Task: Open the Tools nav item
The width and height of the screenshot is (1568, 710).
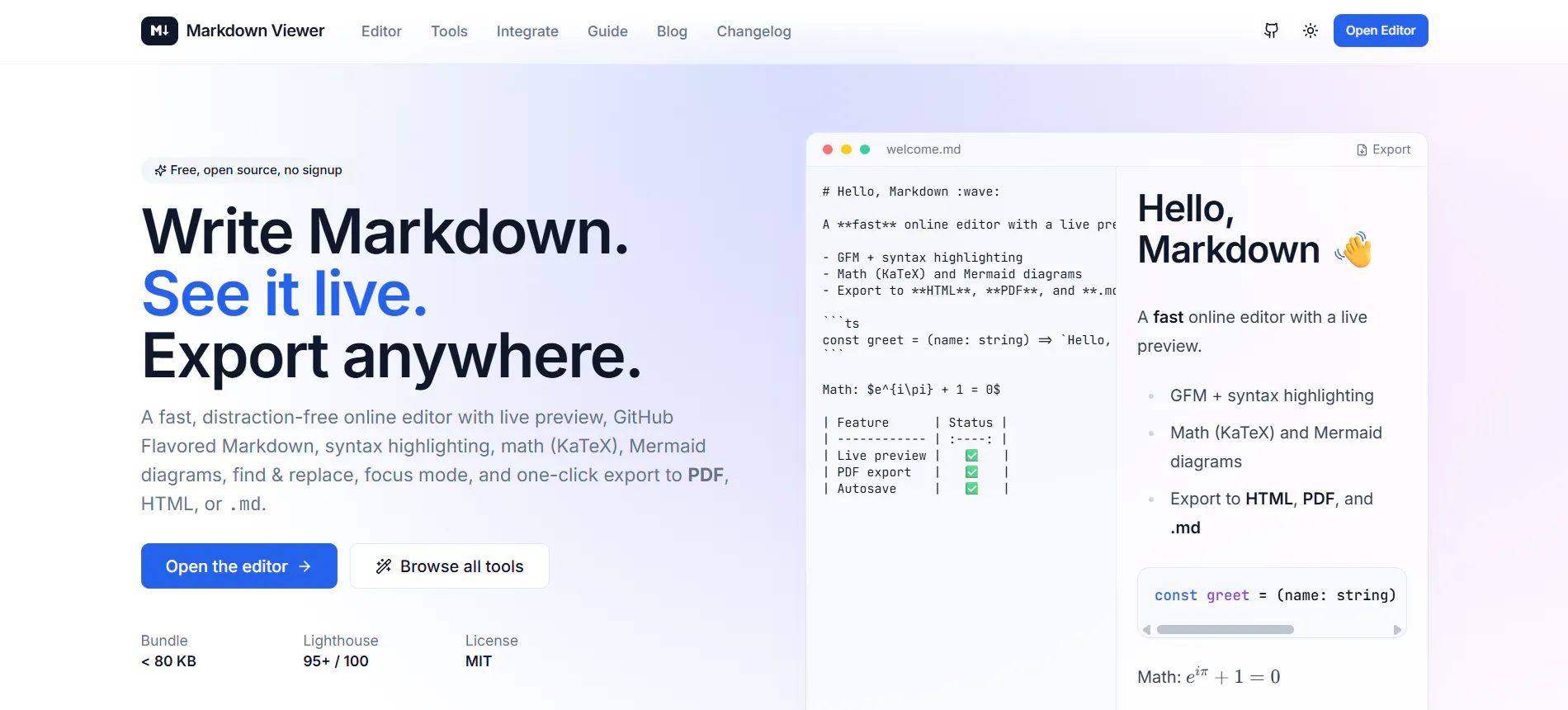Action: click(x=449, y=31)
